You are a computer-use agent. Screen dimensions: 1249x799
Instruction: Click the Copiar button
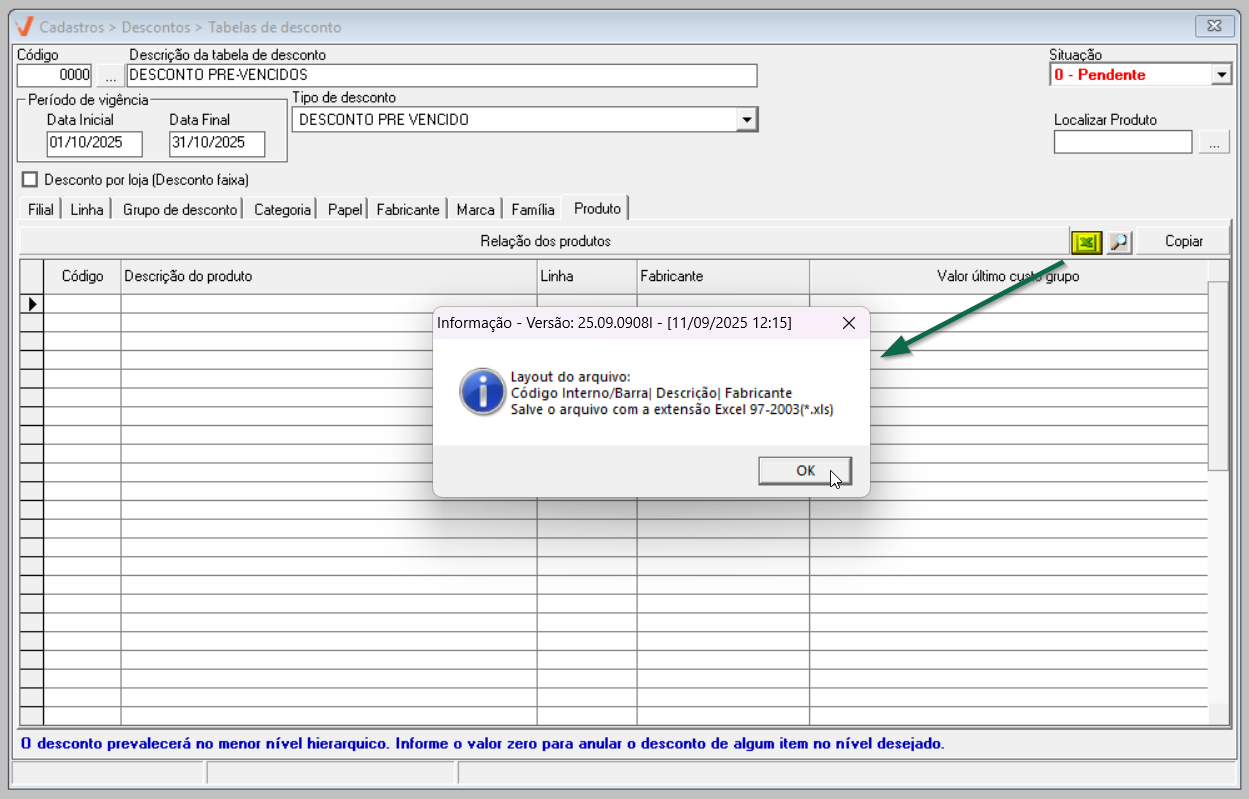[1183, 242]
